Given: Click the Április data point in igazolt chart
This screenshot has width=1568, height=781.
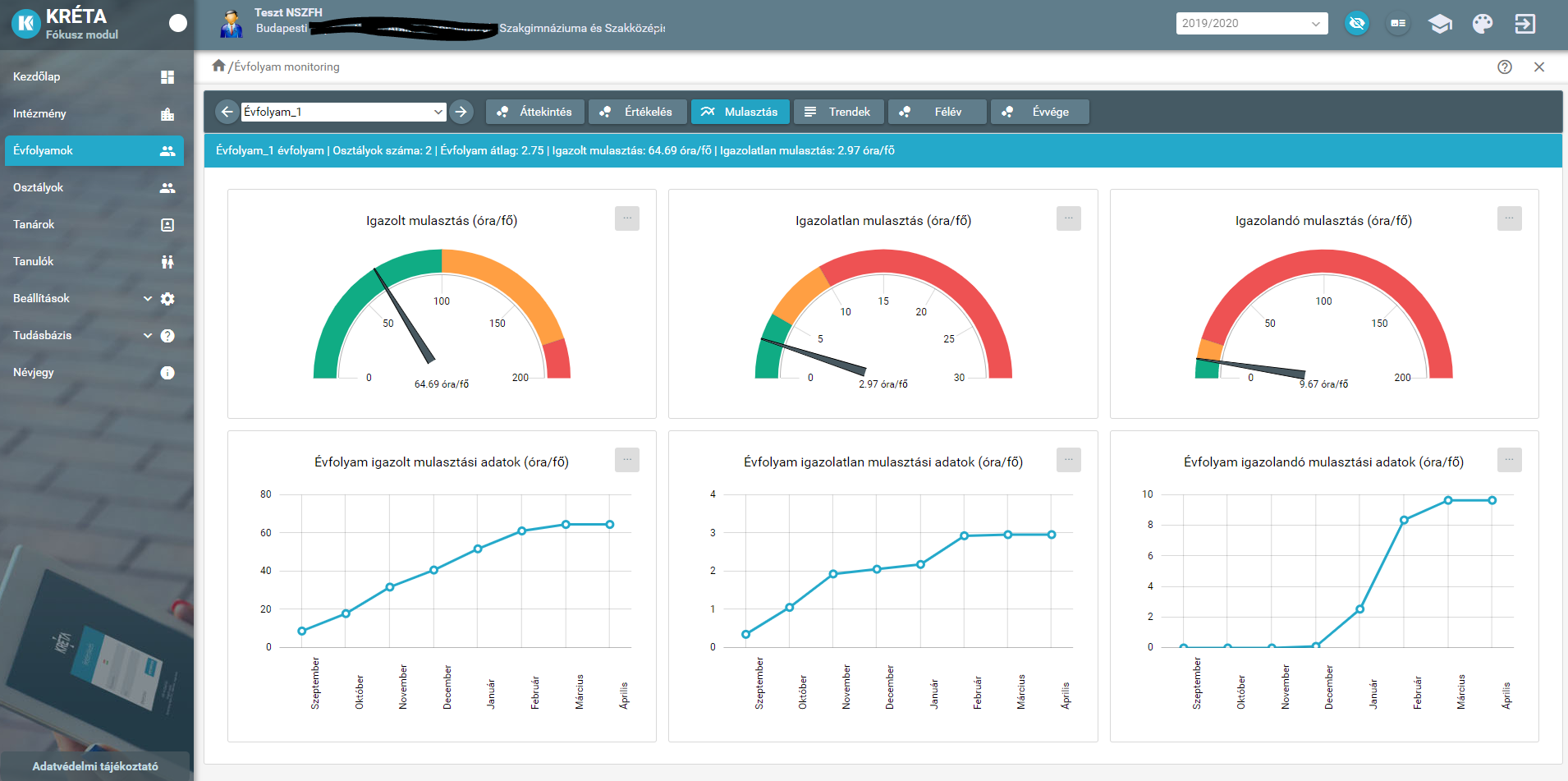Looking at the screenshot, I should [x=610, y=524].
